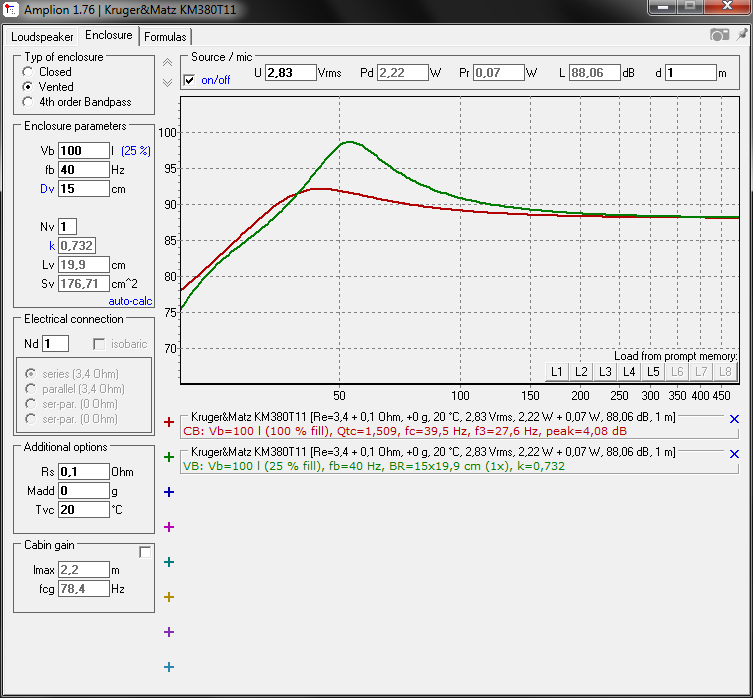Click the camera screenshot icon
The image size is (753, 698).
pyautogui.click(x=719, y=35)
